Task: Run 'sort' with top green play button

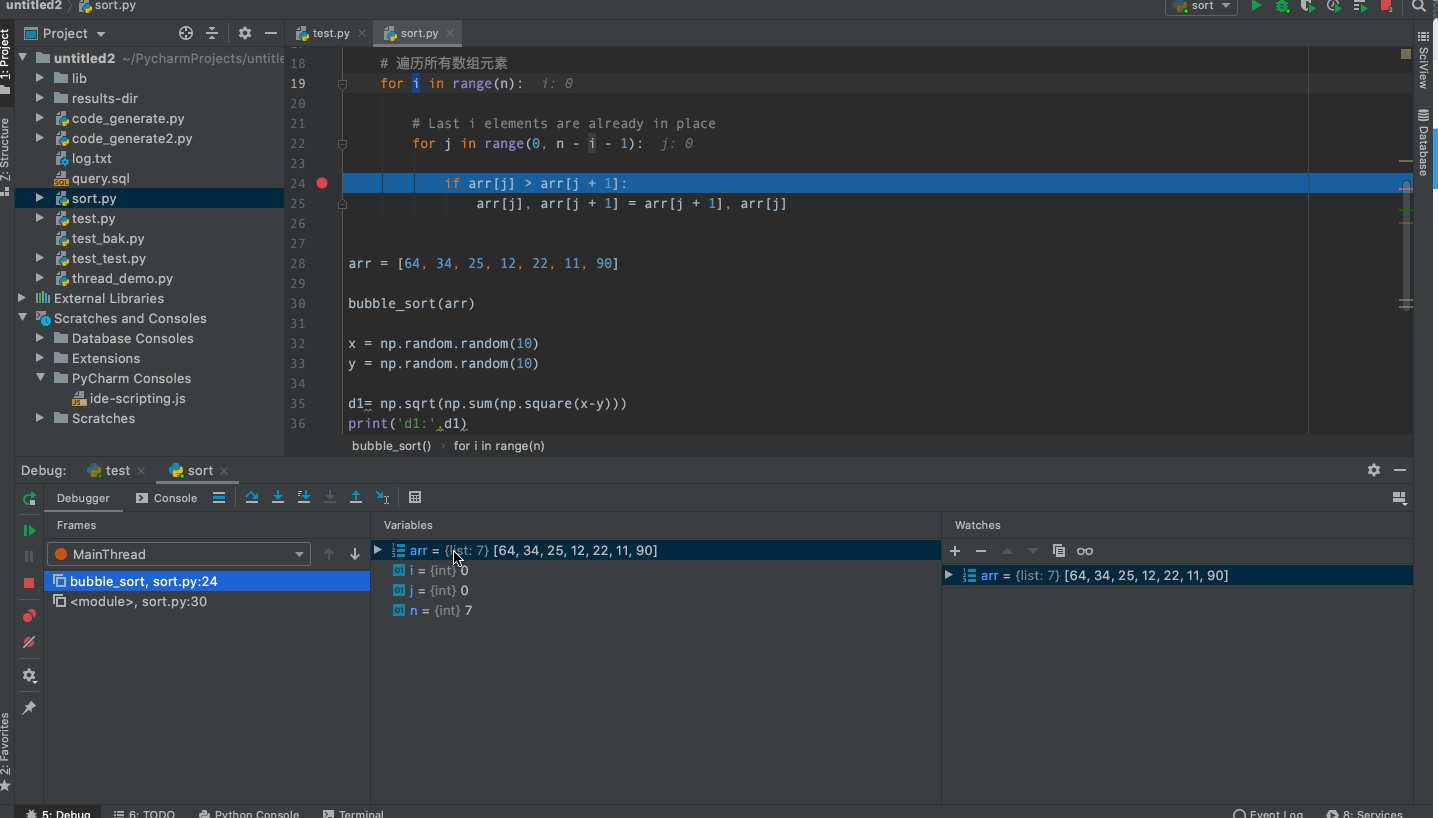Action: click(1257, 6)
